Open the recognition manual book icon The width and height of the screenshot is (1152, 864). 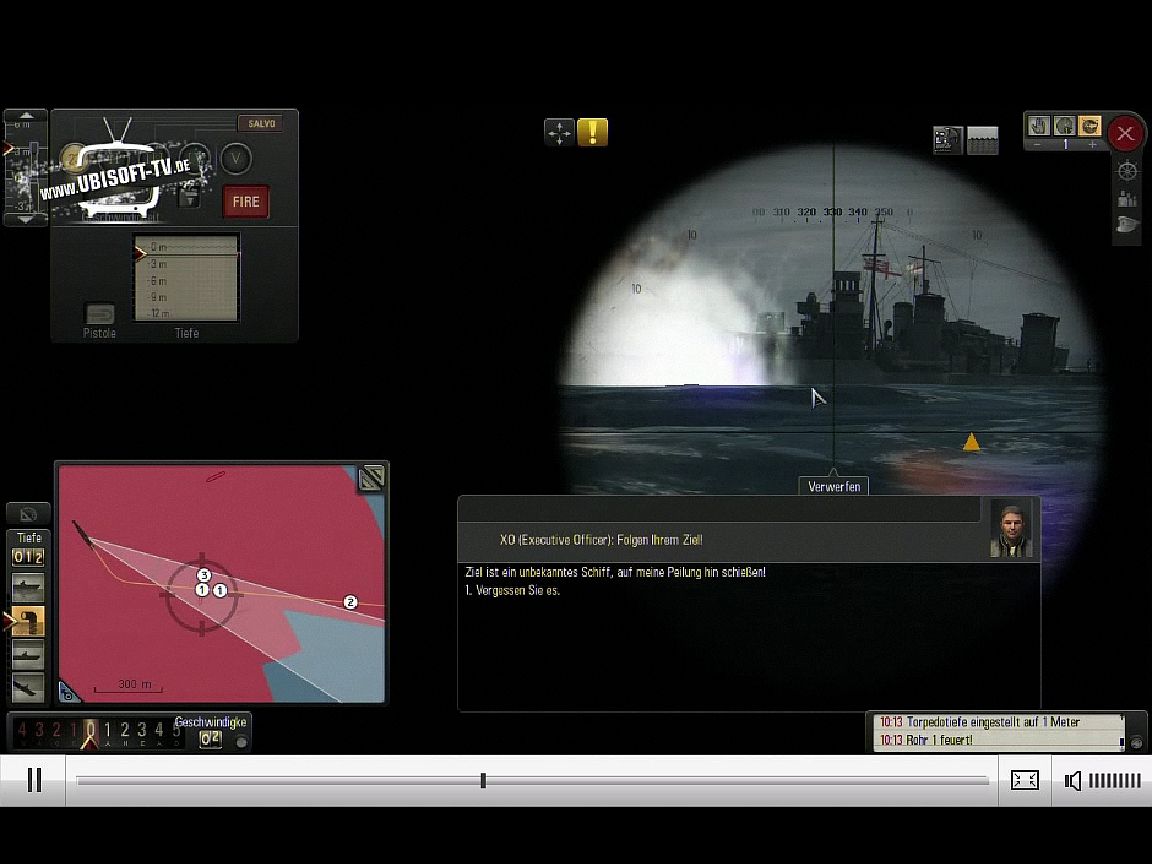pos(948,140)
